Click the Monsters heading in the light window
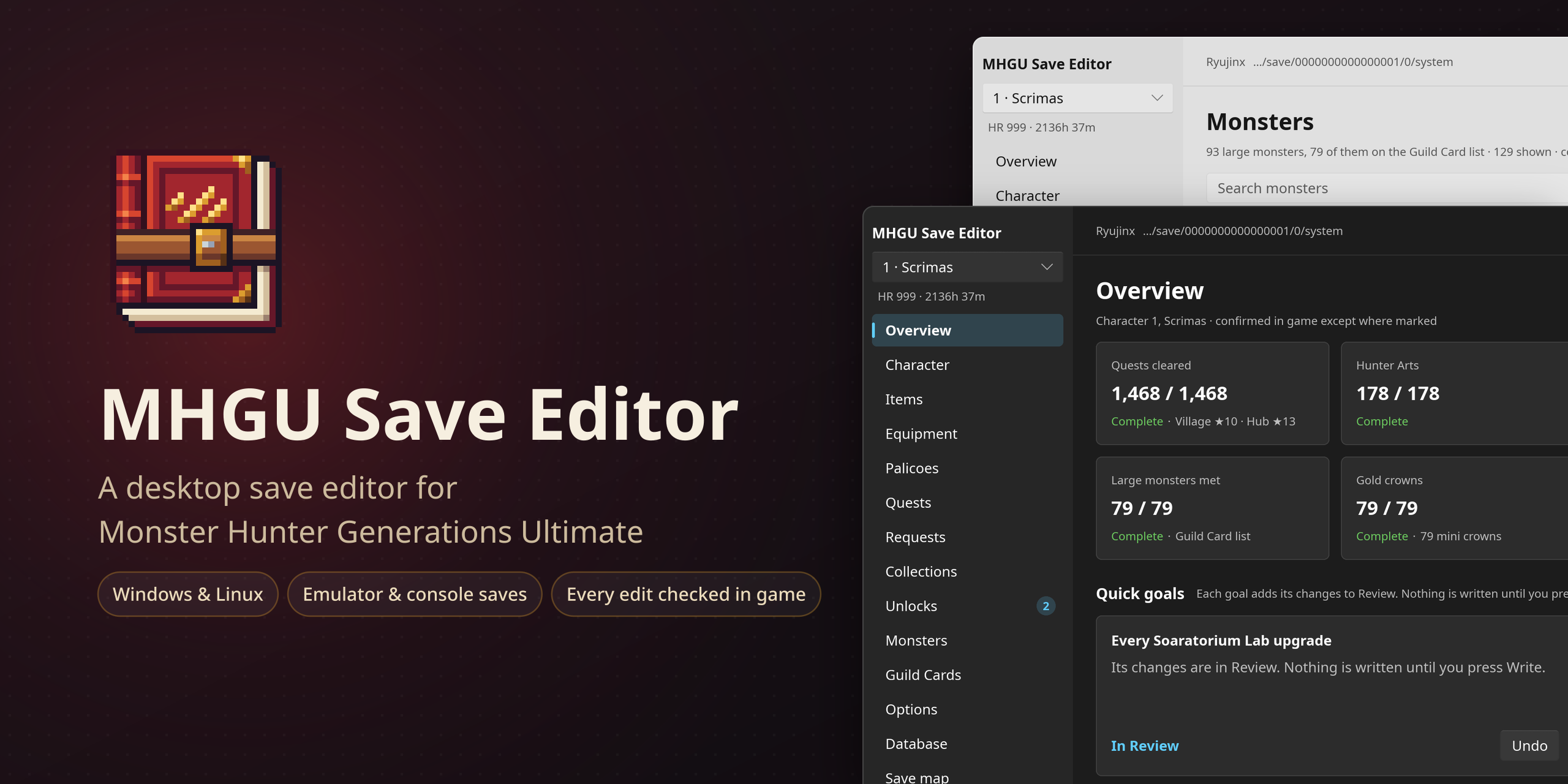This screenshot has width=1568, height=784. 1260,122
